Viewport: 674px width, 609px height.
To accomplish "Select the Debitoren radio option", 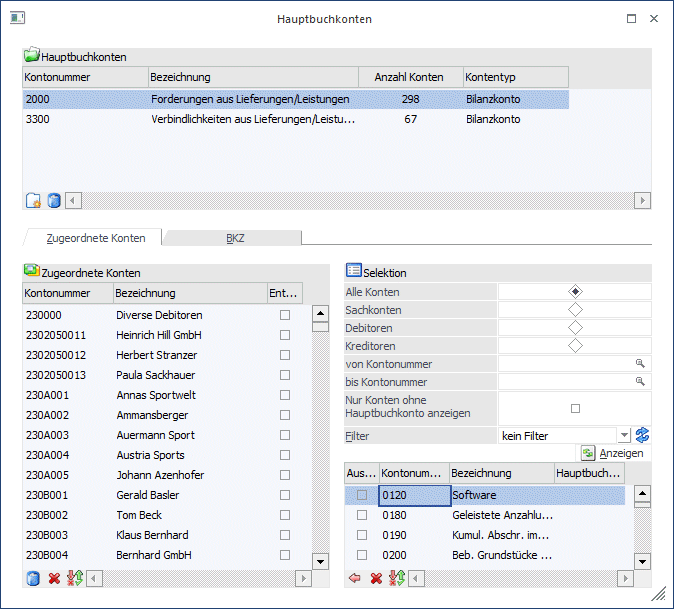I will point(575,328).
